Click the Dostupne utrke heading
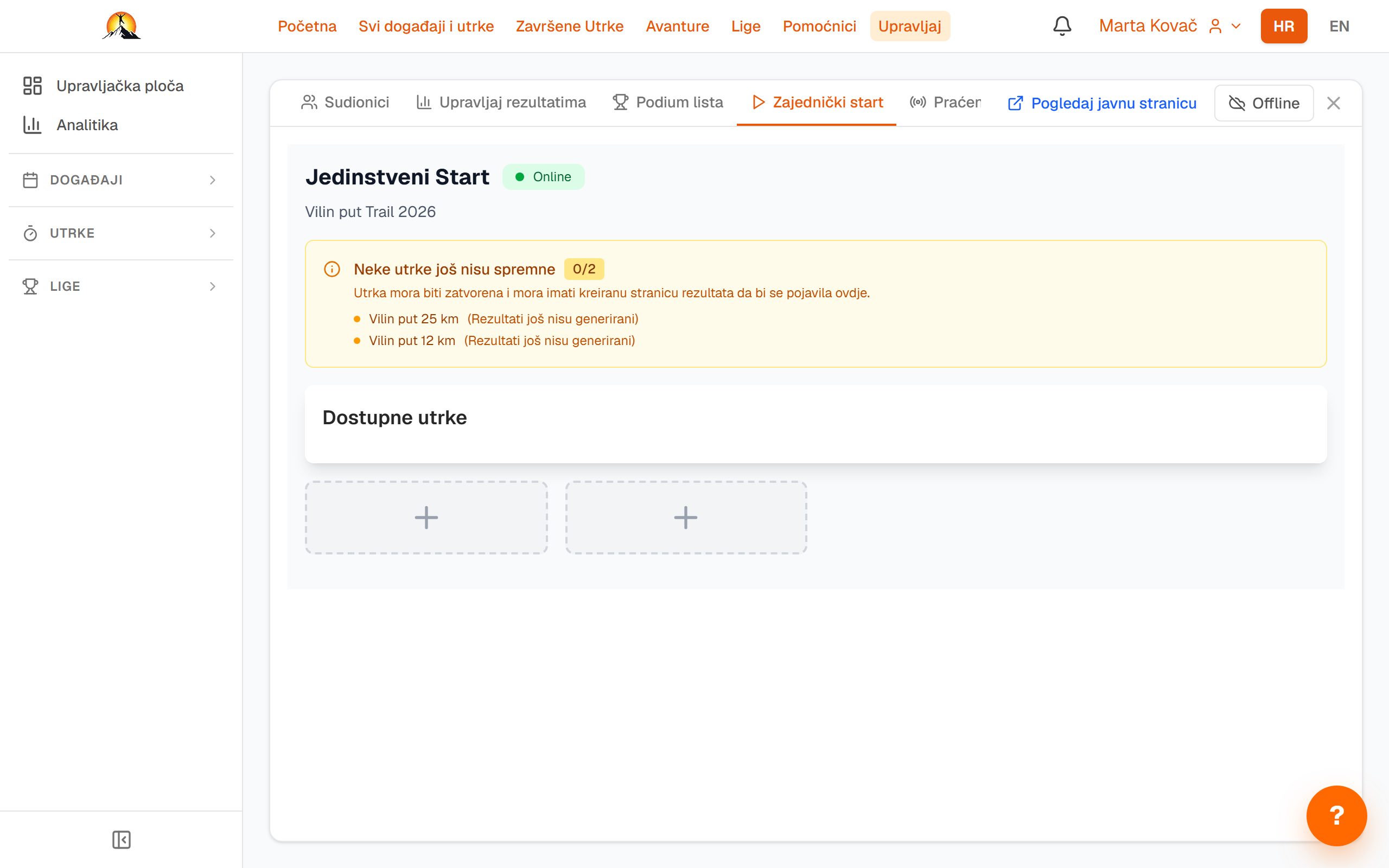Screen dimensions: 1389x868 tap(394, 417)
